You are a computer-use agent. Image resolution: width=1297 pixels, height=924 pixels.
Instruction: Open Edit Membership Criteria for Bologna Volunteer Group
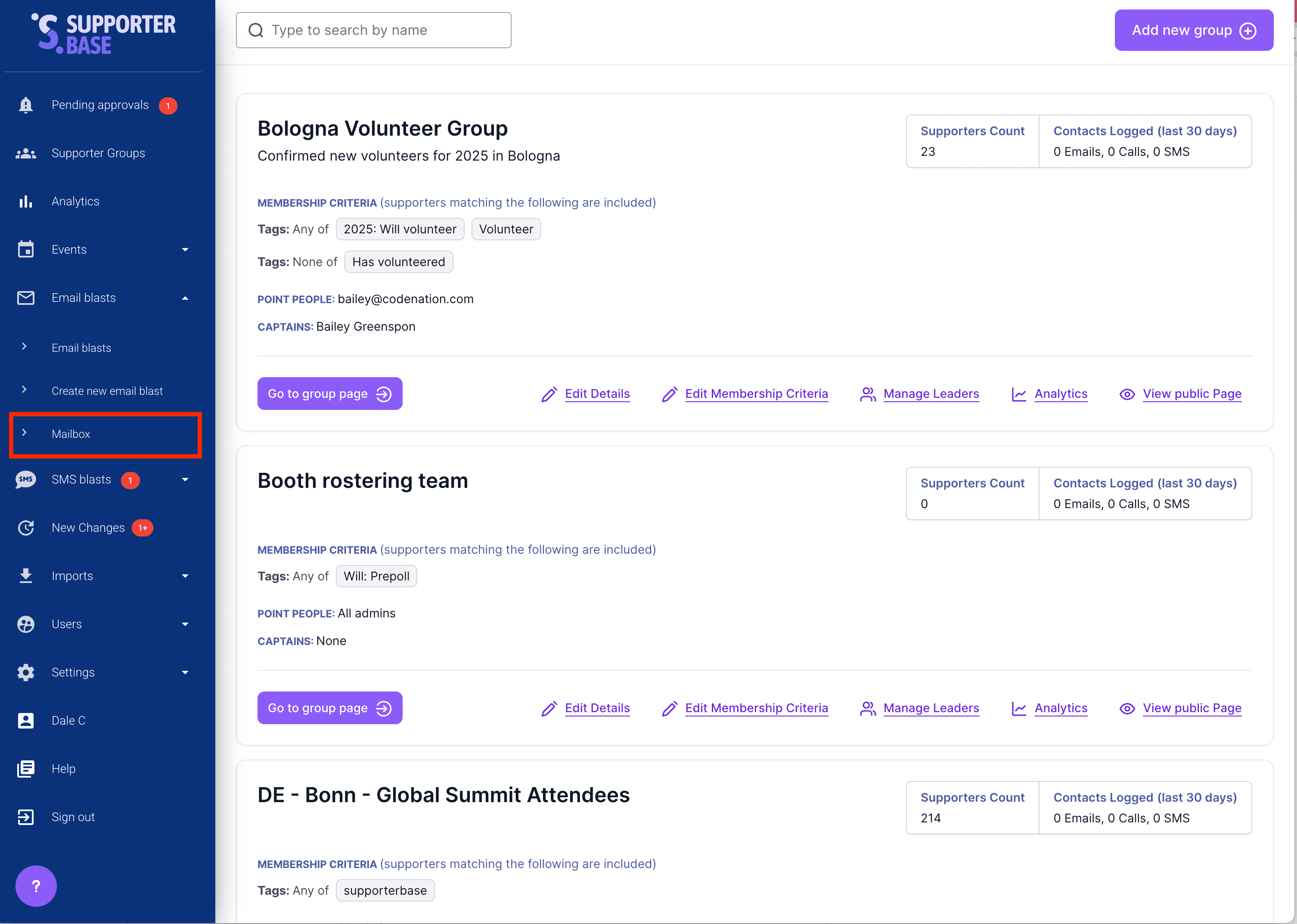click(756, 394)
